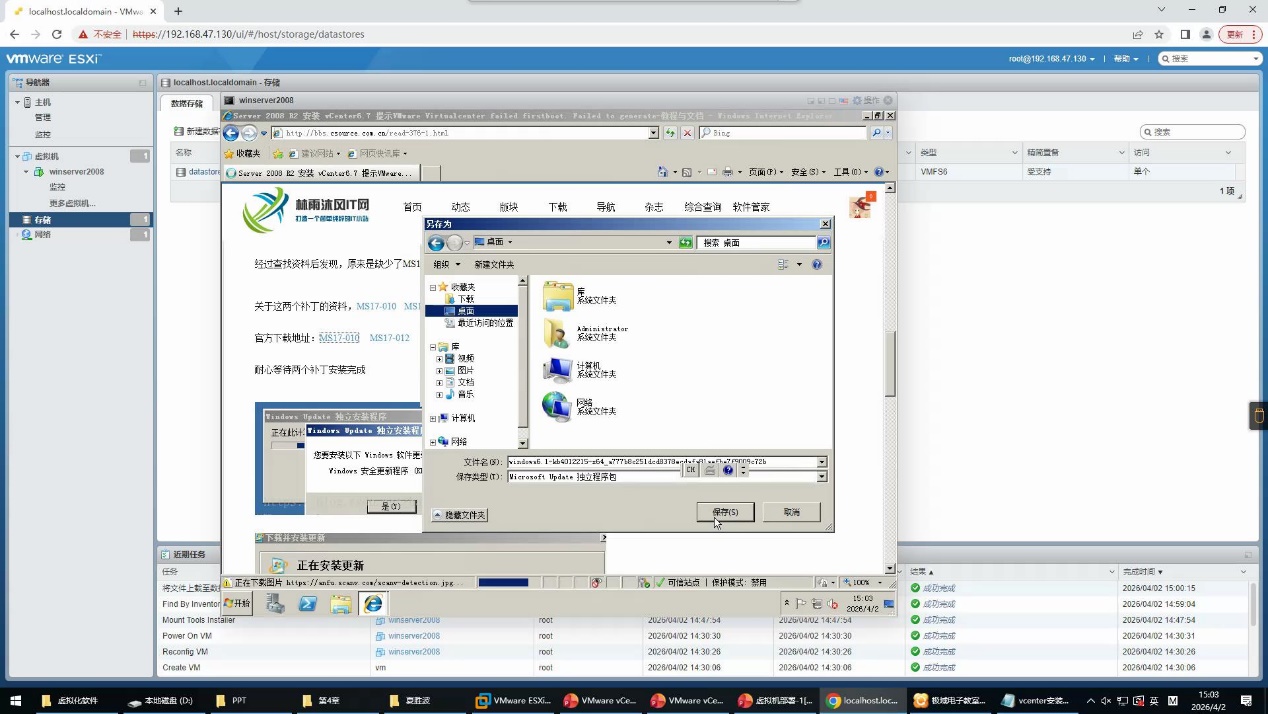Click Back arrow in Save As dialog

[435, 243]
